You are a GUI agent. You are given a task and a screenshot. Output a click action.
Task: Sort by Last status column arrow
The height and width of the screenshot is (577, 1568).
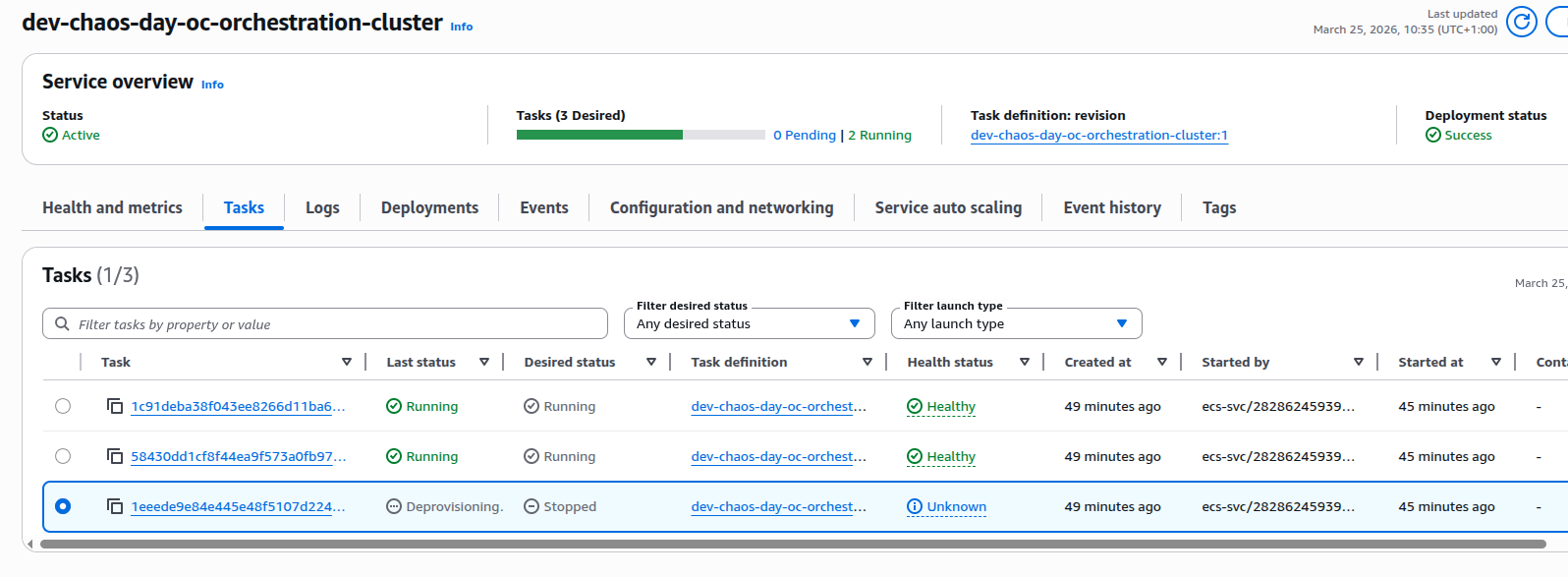(484, 362)
